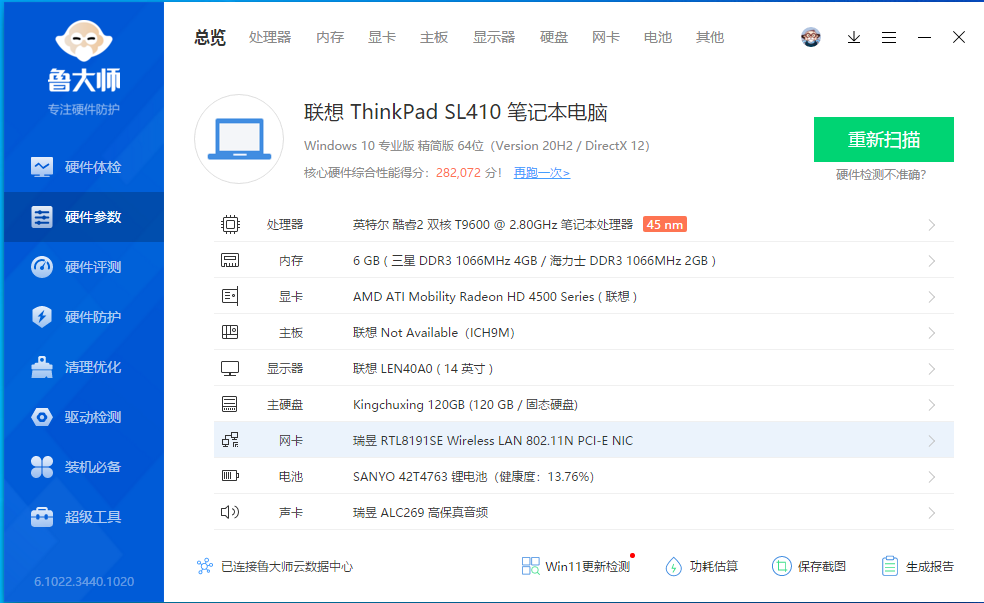Switch to 网卡 tab
Viewport: 984px width, 603px height.
click(606, 38)
